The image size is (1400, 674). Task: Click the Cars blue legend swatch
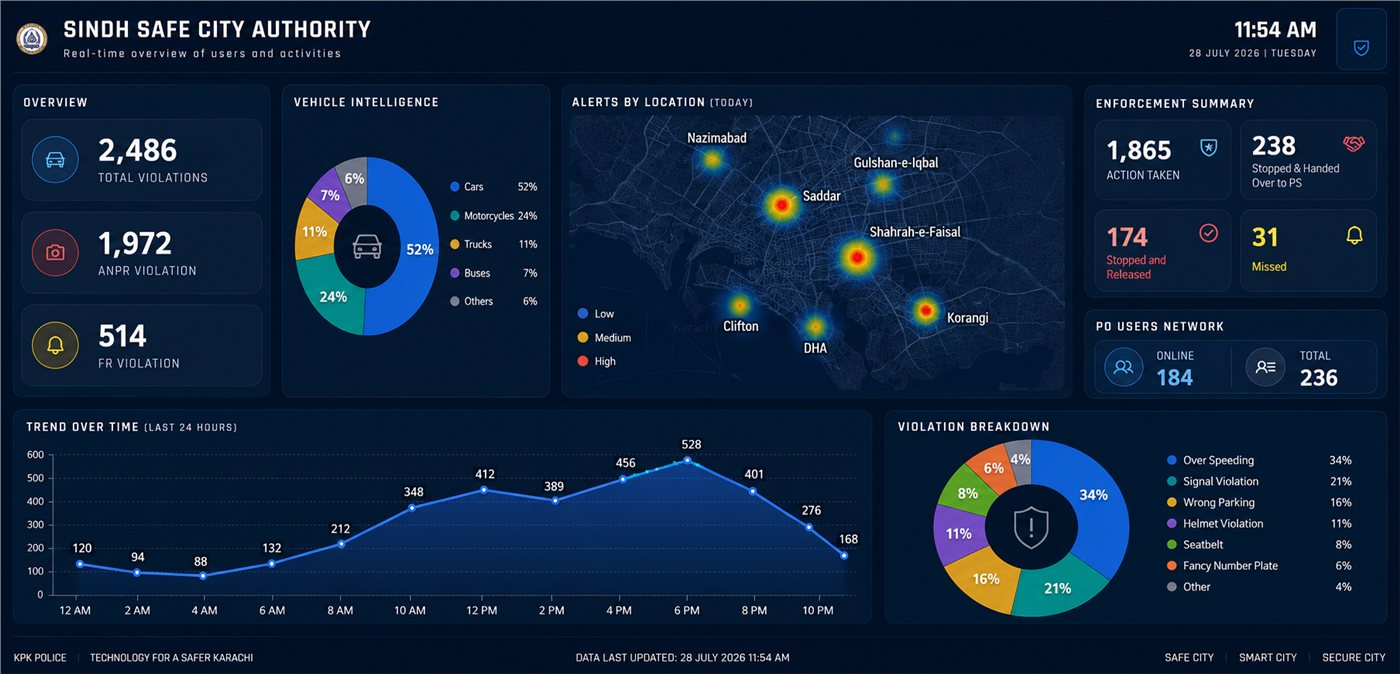pos(455,187)
